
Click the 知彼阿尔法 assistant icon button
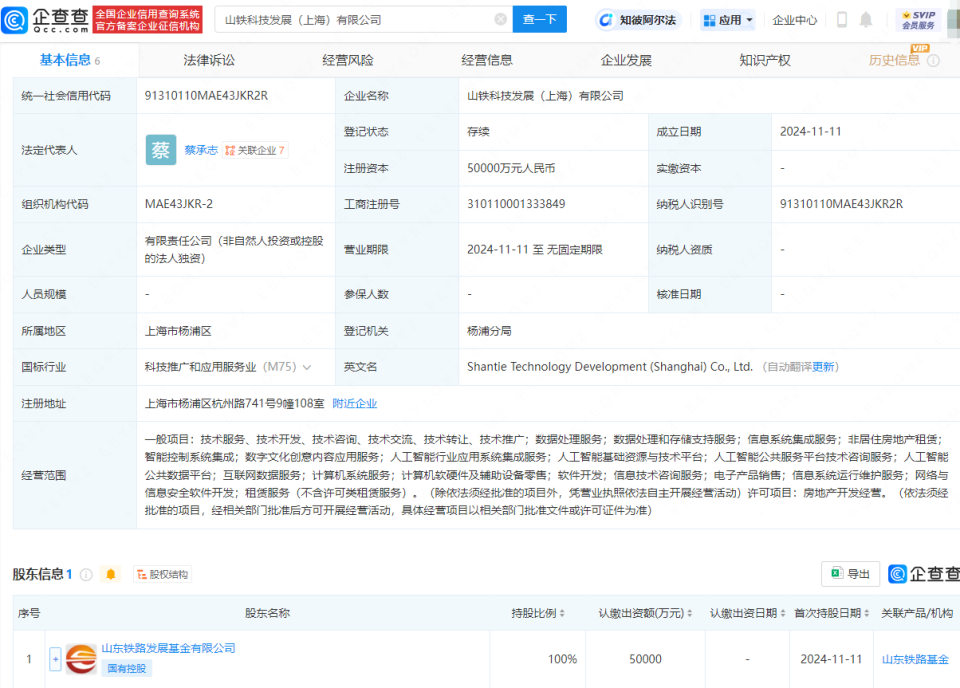(638, 20)
